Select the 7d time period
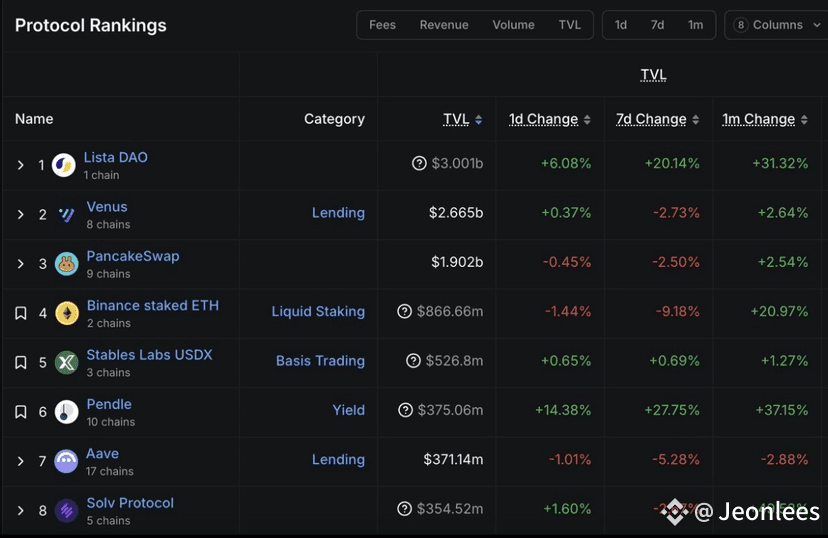 tap(657, 25)
